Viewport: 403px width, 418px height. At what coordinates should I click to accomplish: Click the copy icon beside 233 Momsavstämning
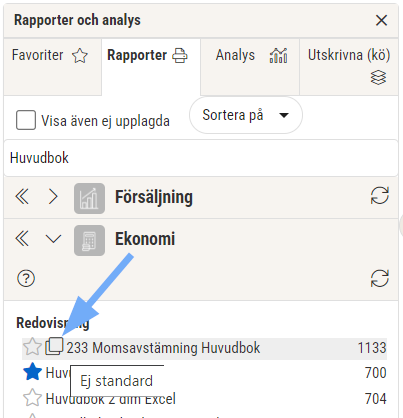coord(54,346)
